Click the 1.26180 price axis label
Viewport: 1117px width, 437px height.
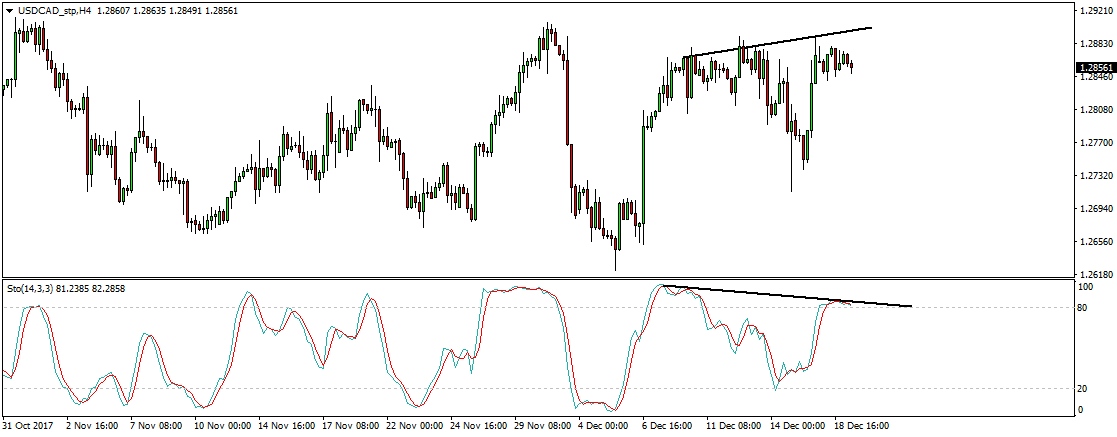(x=1095, y=274)
